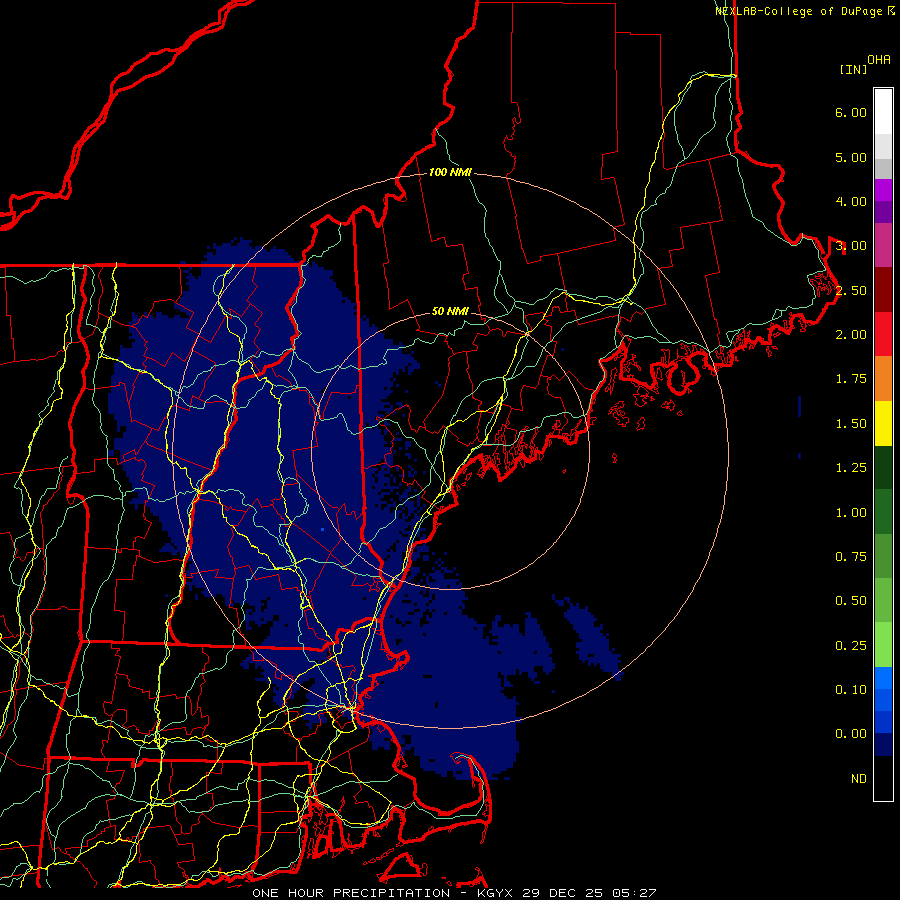The width and height of the screenshot is (900, 900).
Task: Click the ONE HOUR PRECIPITATION title text
Action: tap(351, 893)
